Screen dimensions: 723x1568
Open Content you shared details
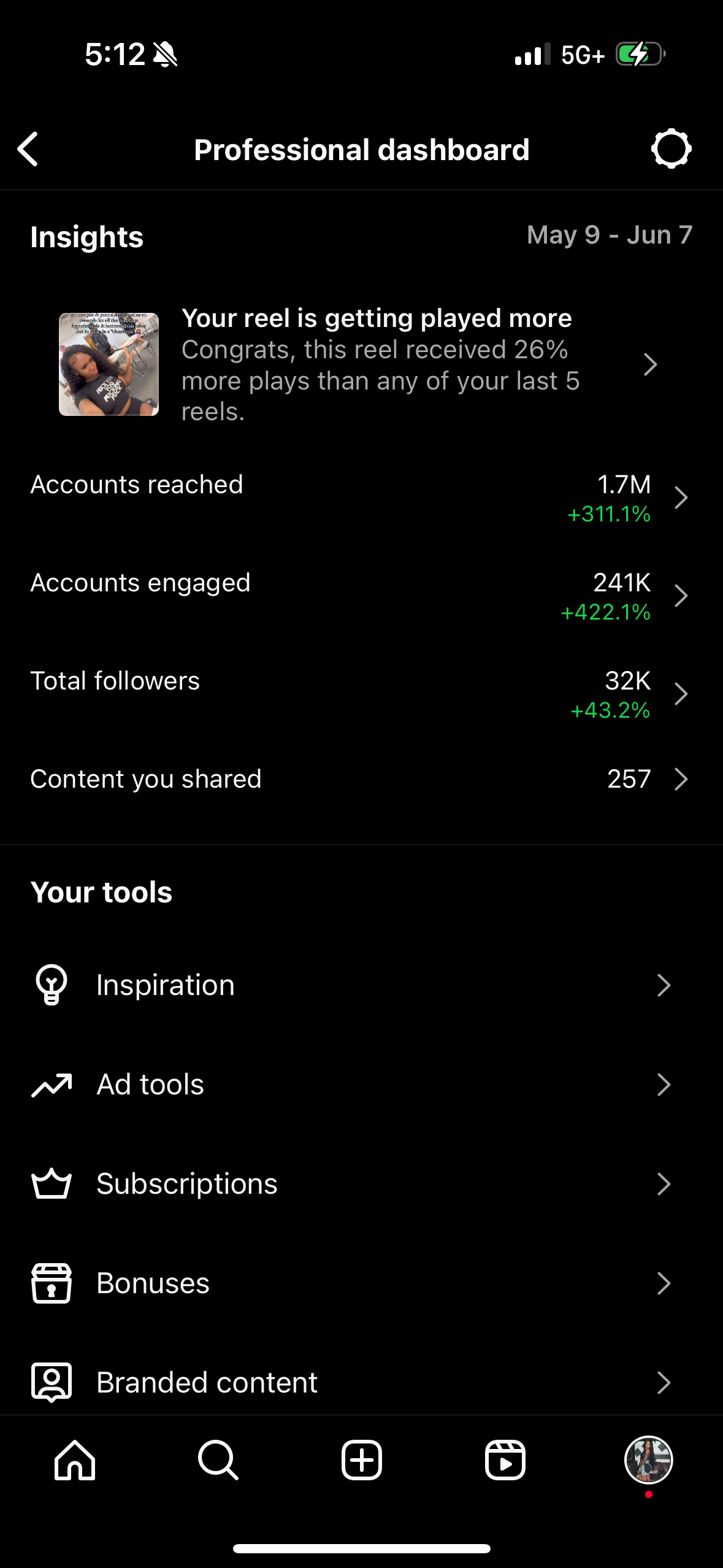(681, 779)
